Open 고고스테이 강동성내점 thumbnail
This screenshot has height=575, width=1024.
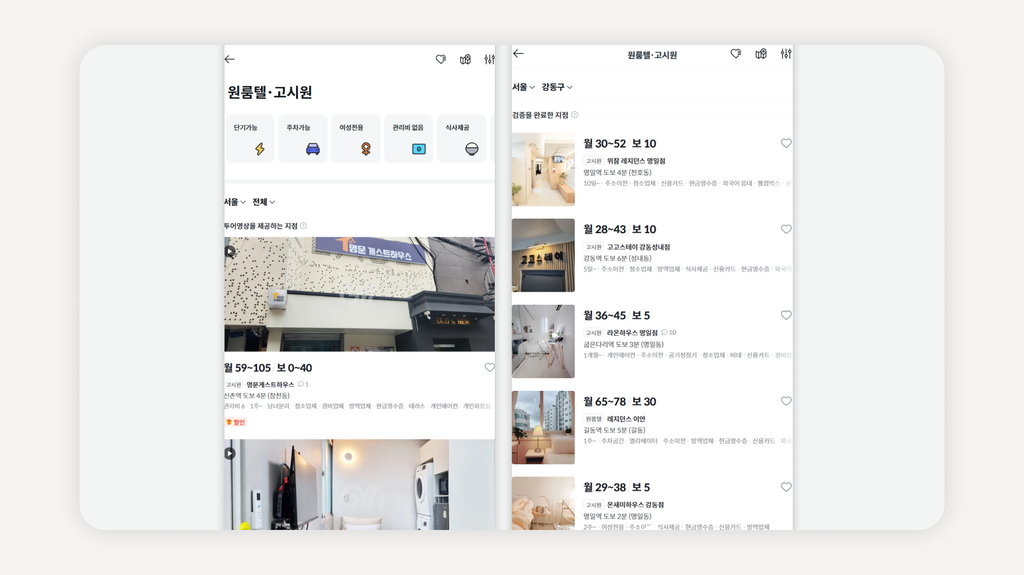[x=543, y=255]
